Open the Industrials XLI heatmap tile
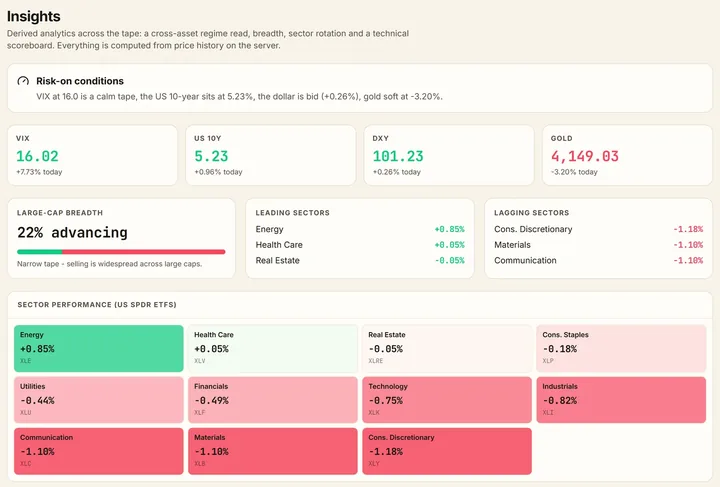Image resolution: width=720 pixels, height=487 pixels. (x=621, y=400)
